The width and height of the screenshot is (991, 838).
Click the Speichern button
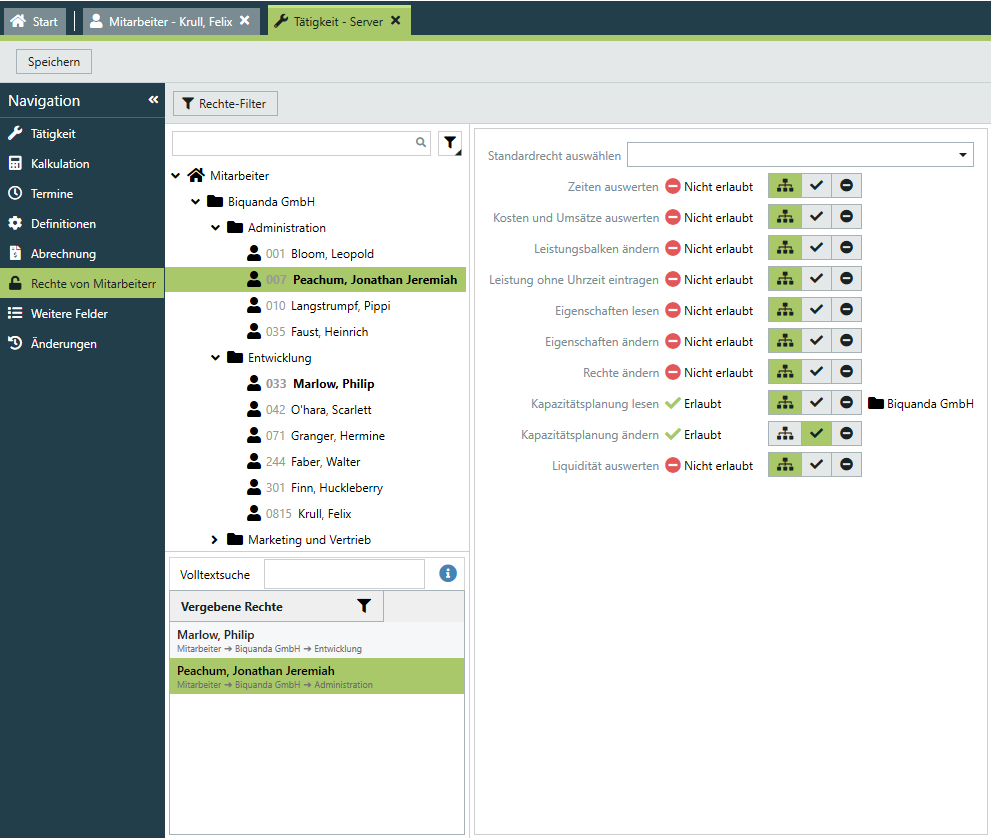(54, 62)
